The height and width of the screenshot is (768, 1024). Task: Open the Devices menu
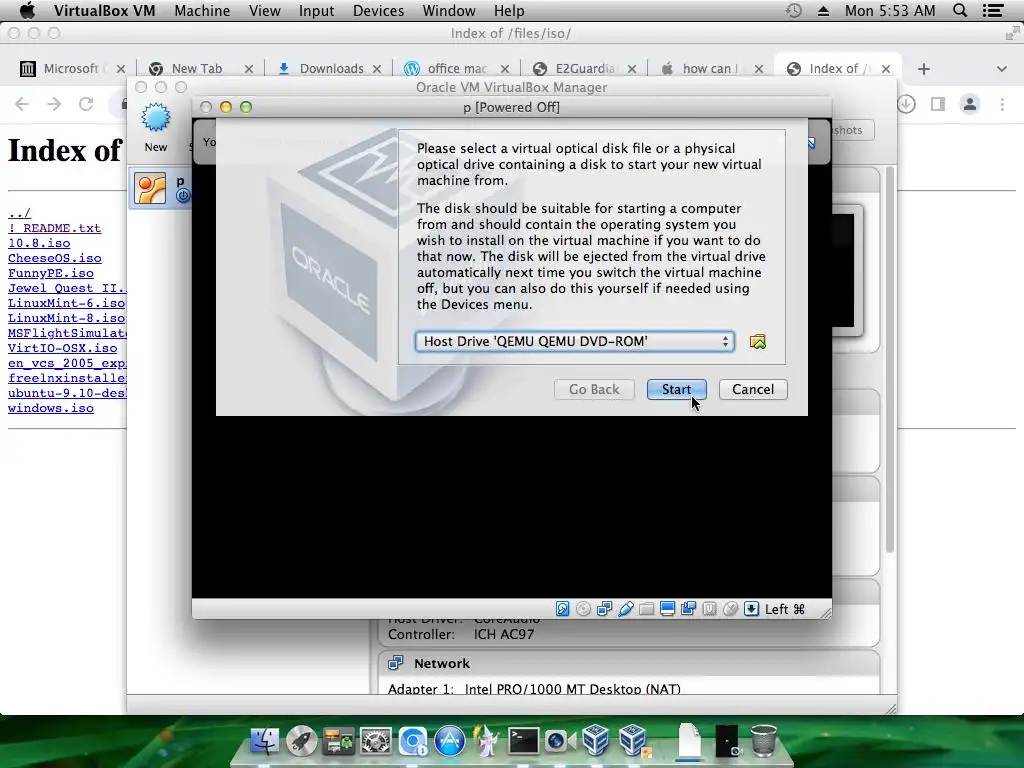click(x=378, y=10)
